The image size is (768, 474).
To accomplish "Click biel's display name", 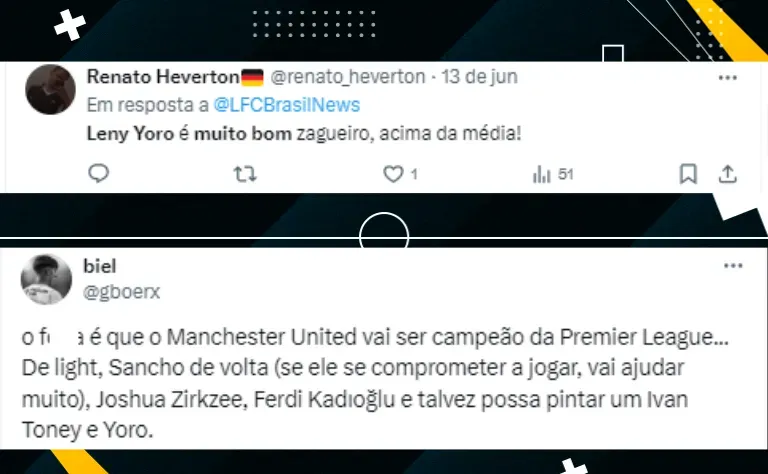I will click(100, 266).
